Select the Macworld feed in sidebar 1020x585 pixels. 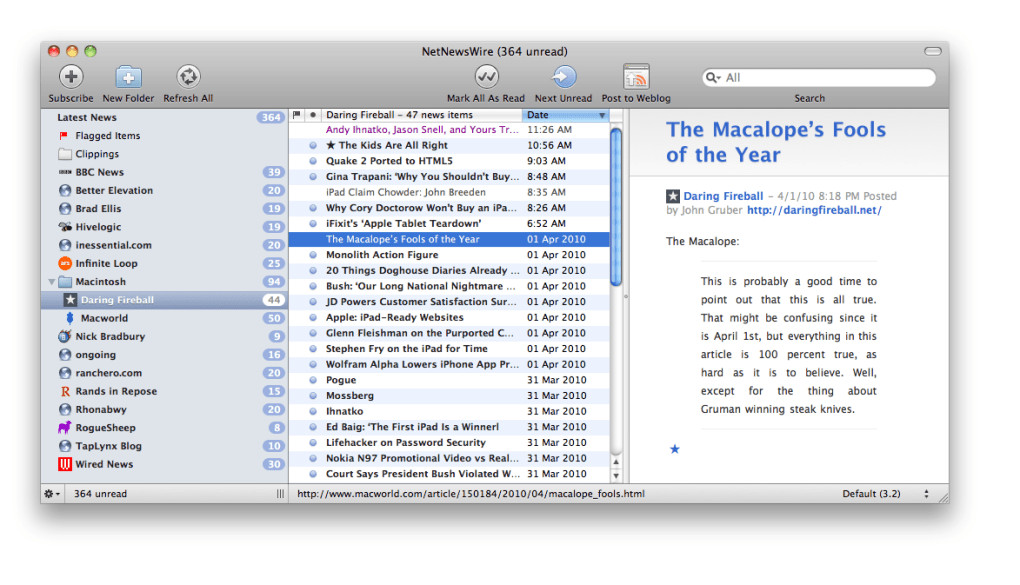[104, 318]
